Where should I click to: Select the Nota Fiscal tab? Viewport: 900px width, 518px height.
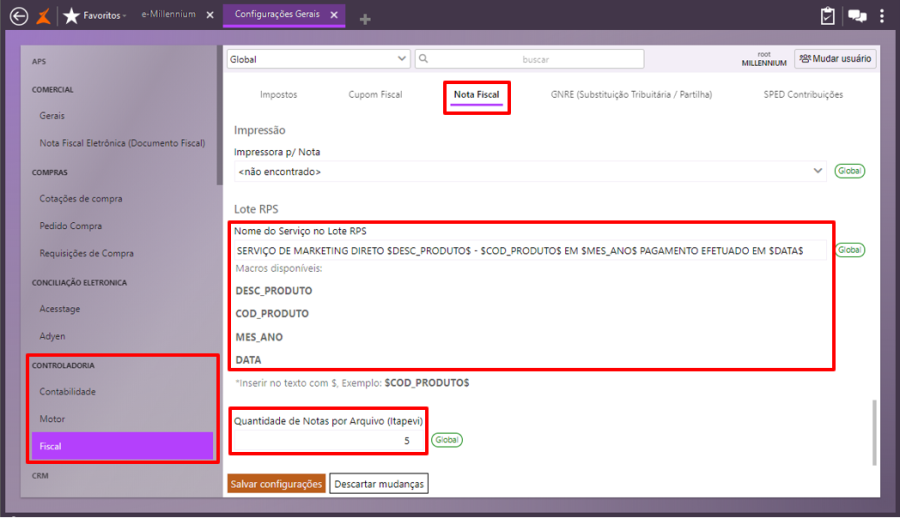(476, 95)
